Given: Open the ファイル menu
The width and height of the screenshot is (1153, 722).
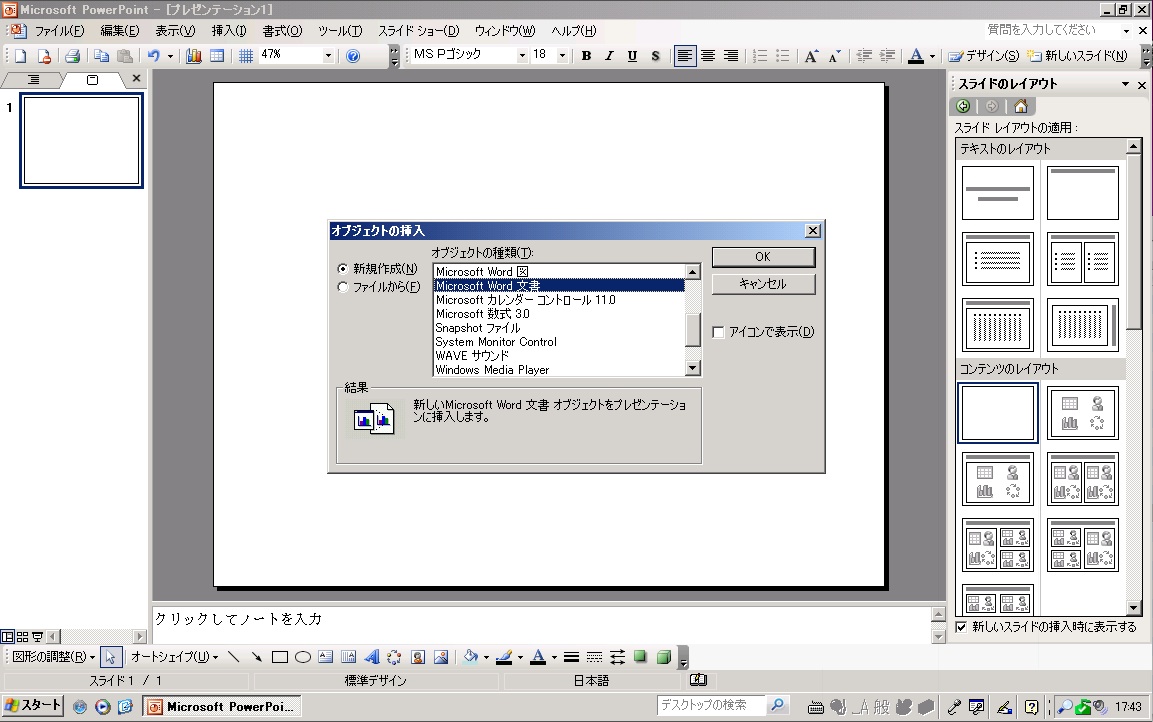Looking at the screenshot, I should 60,31.
